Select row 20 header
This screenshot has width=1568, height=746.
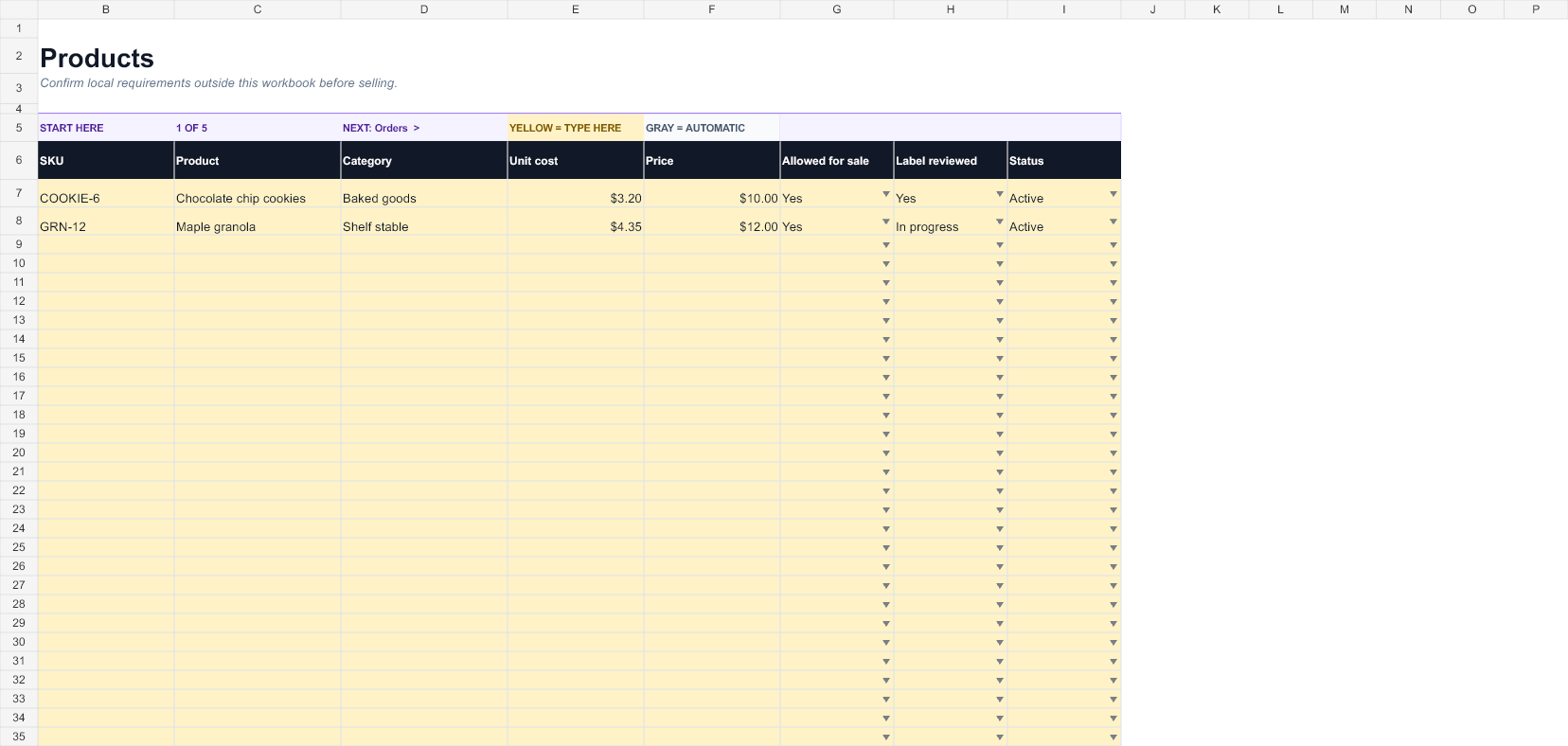[19, 453]
